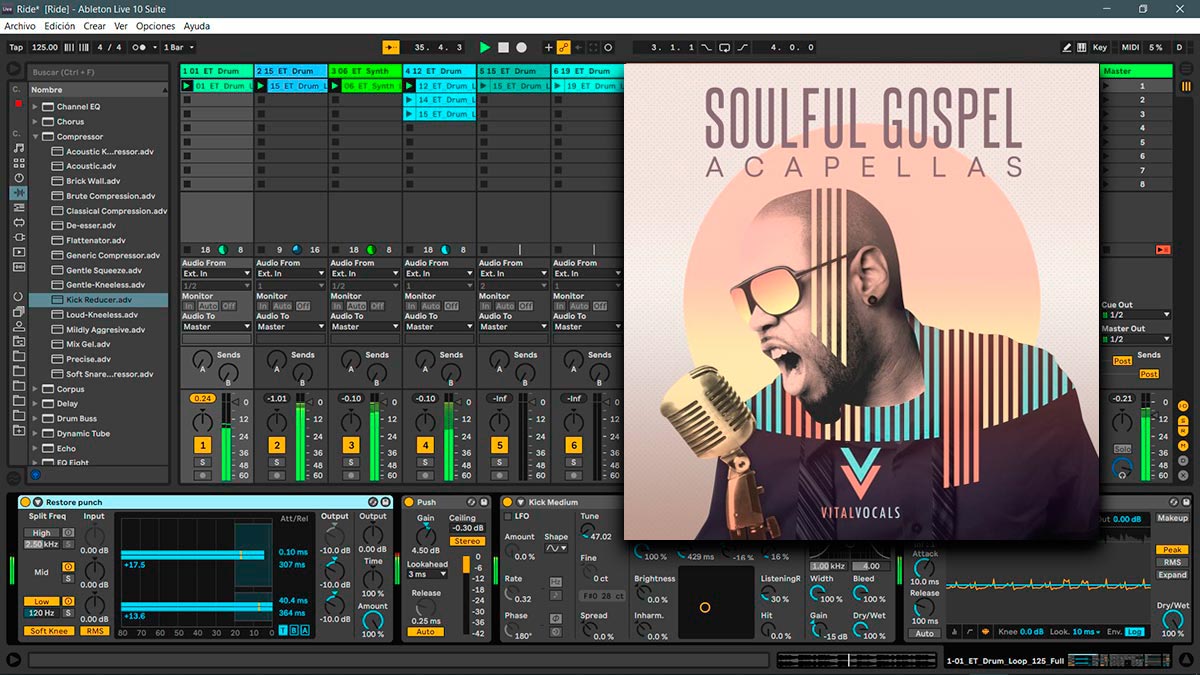Image resolution: width=1200 pixels, height=675 pixels.
Task: Click the Back to Arrangement red button
Action: 1163,249
